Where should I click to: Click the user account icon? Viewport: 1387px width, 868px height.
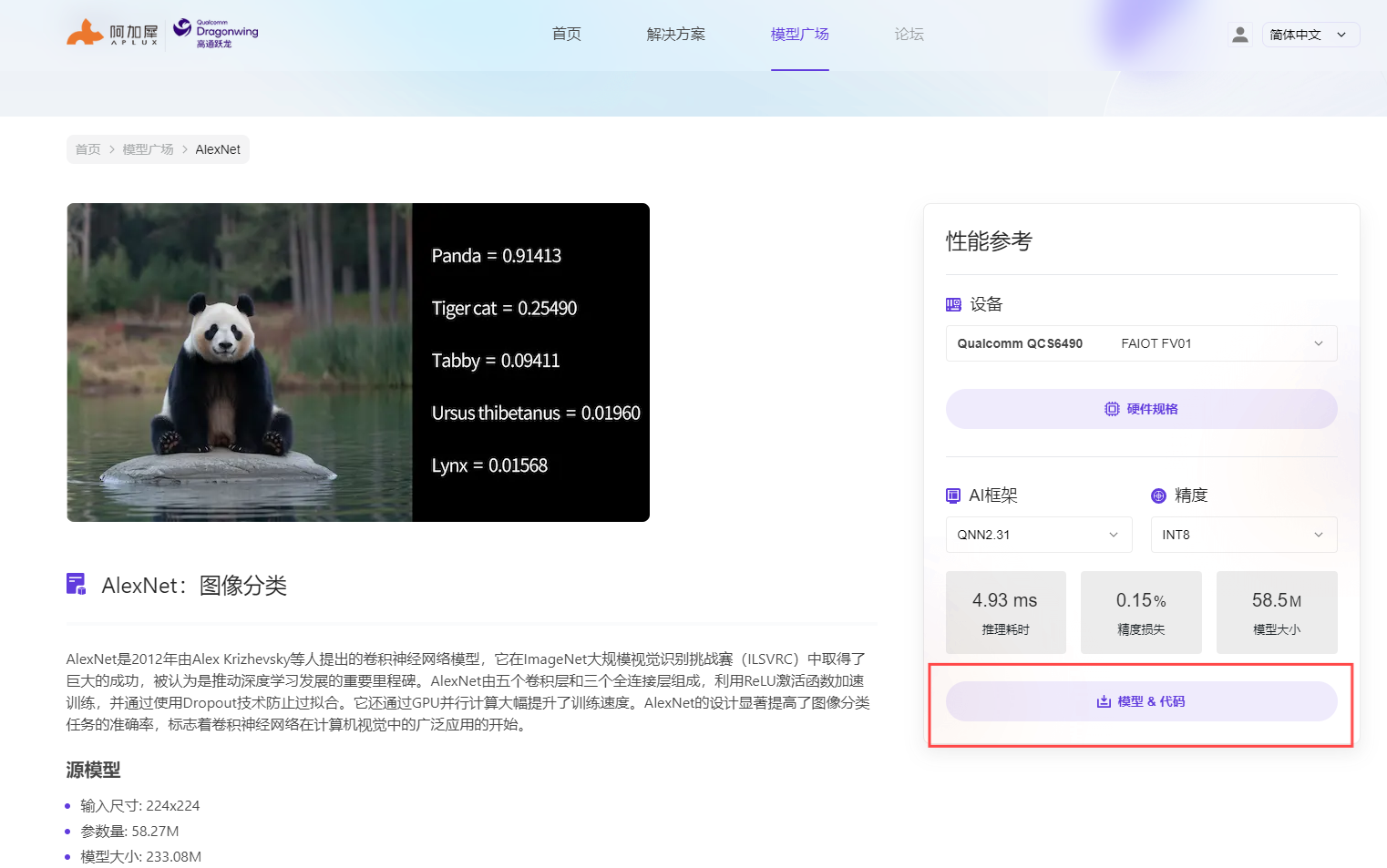pos(1239,34)
